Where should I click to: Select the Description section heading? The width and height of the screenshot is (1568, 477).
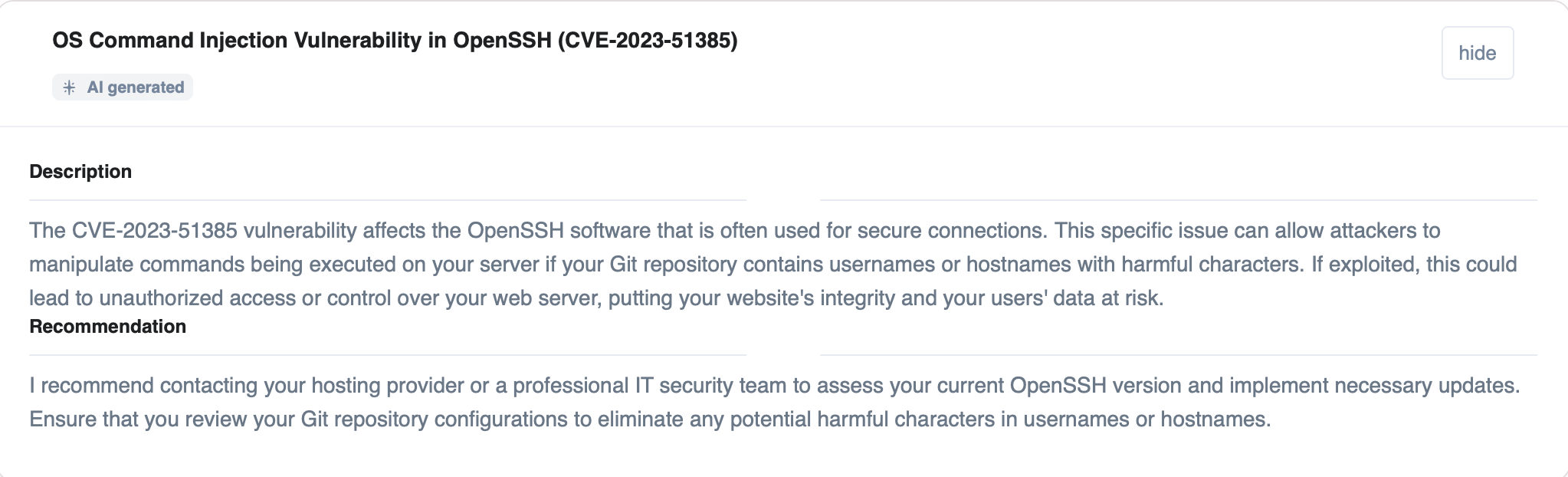(x=80, y=171)
